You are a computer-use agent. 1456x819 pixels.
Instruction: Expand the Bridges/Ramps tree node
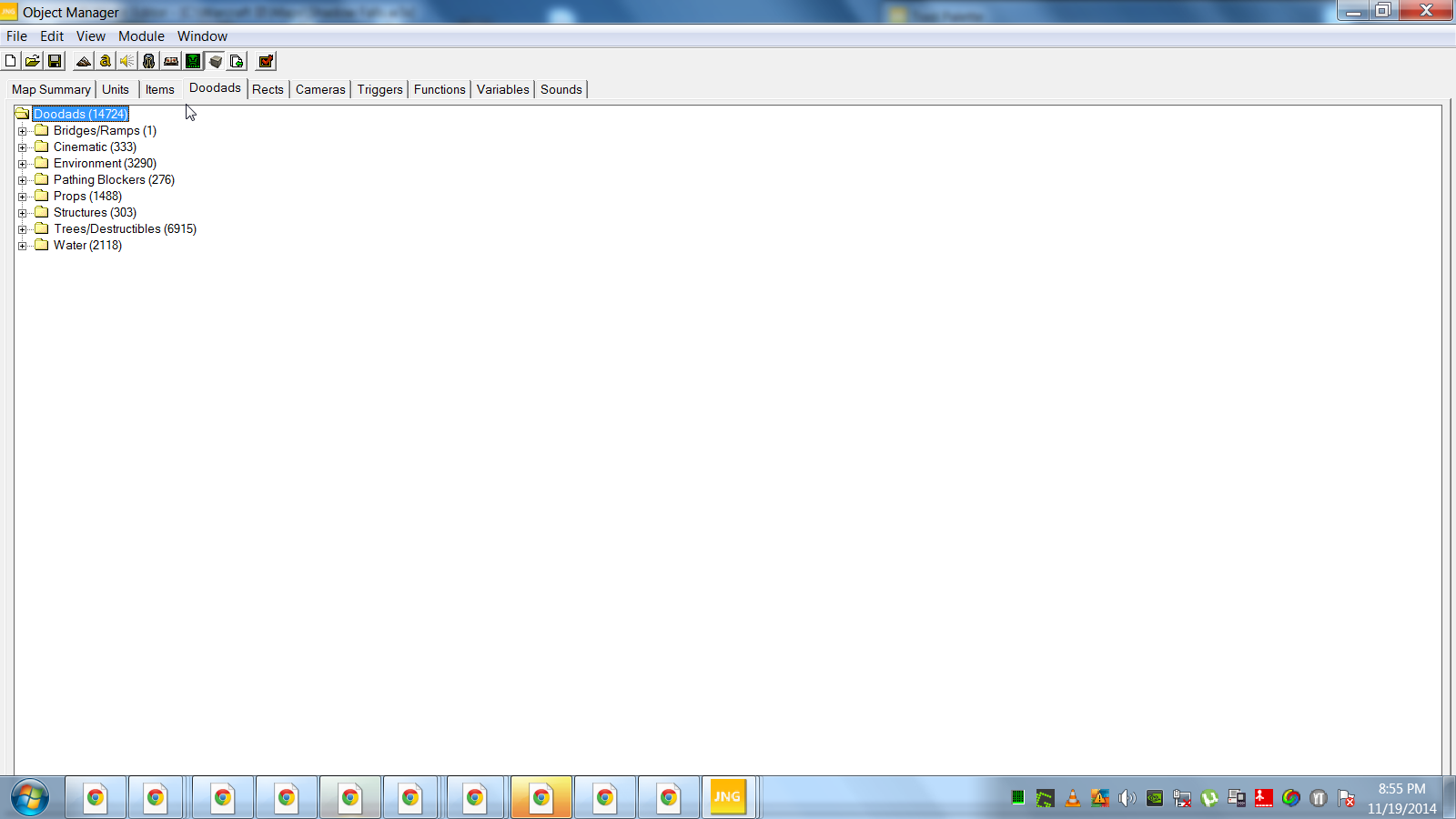pyautogui.click(x=23, y=131)
